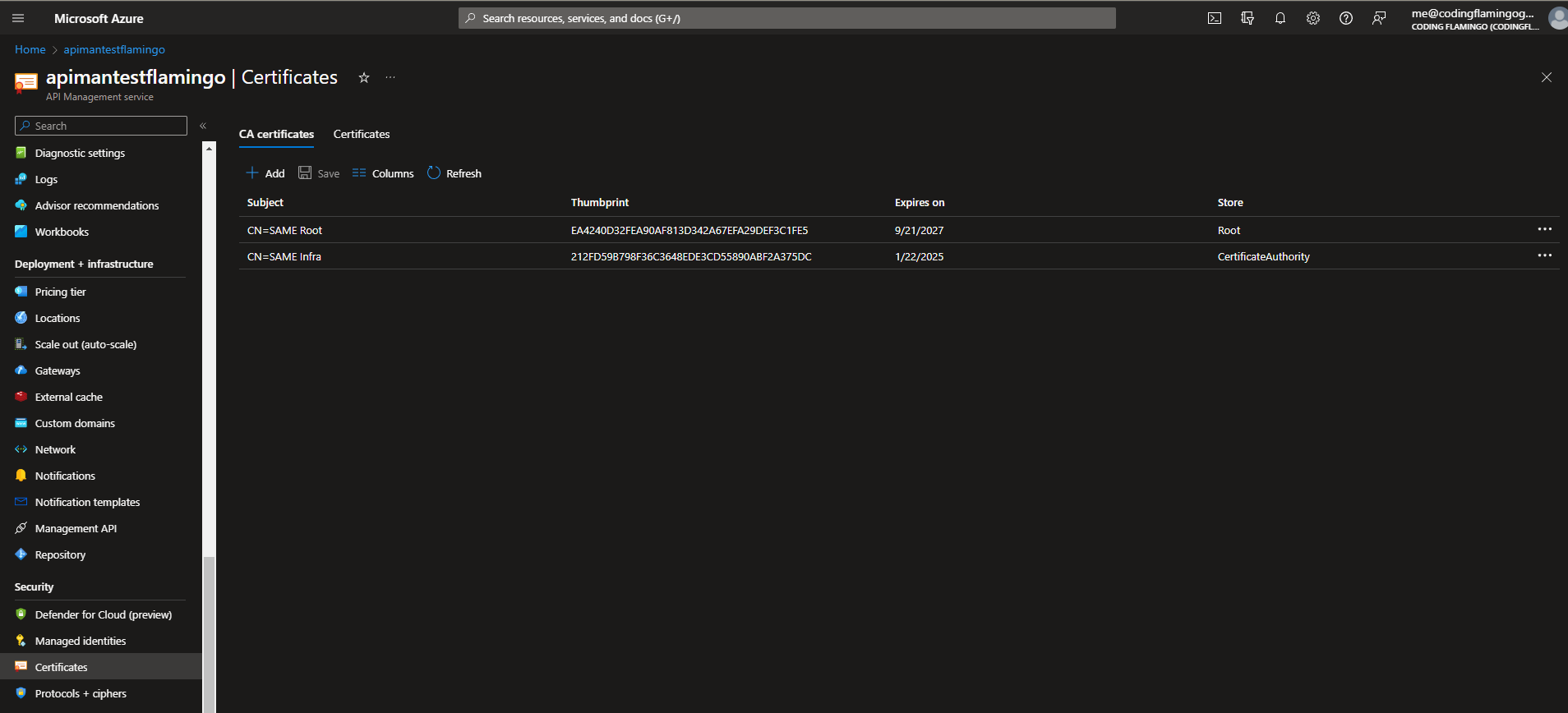This screenshot has width=1568, height=713.
Task: Focus the global search resources box
Action: coord(787,18)
